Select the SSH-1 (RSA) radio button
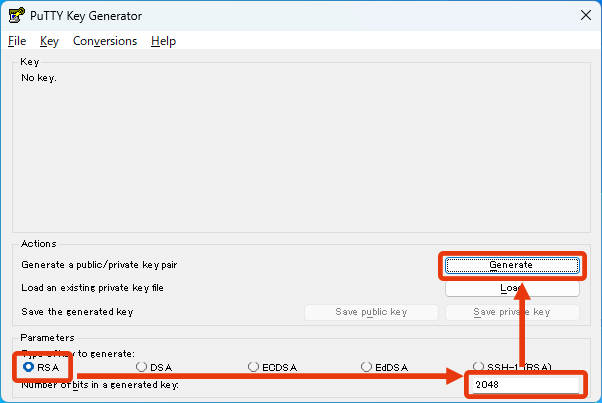The height and width of the screenshot is (403, 602). (512, 367)
